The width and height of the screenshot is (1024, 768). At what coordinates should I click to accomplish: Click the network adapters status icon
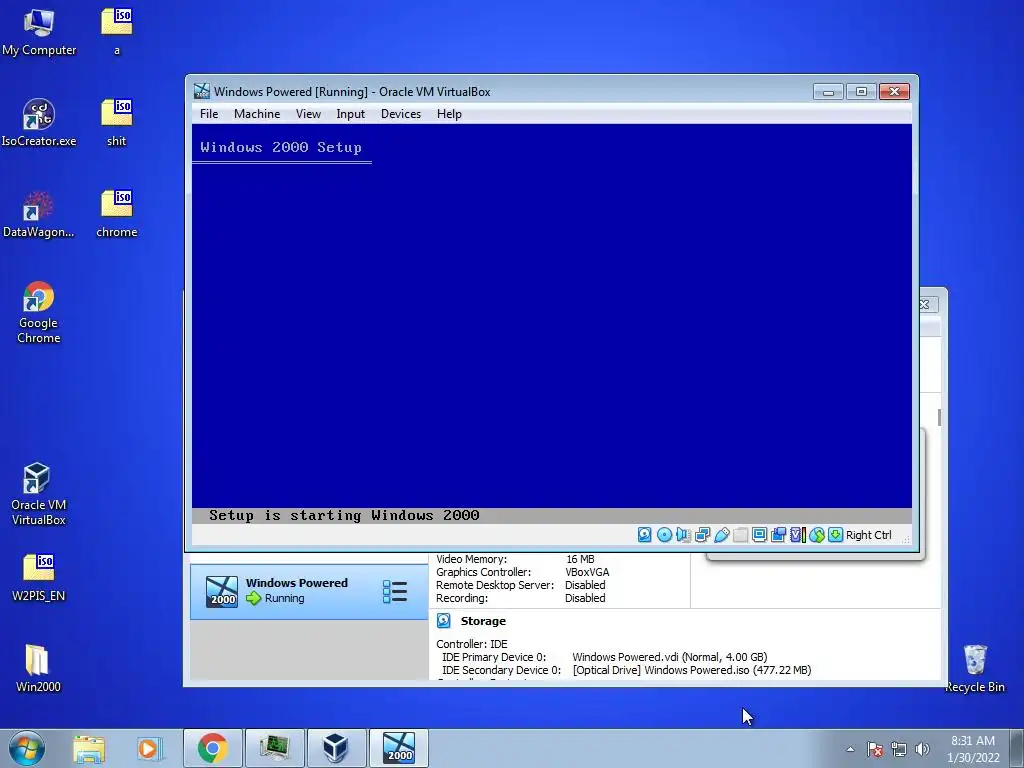click(702, 535)
